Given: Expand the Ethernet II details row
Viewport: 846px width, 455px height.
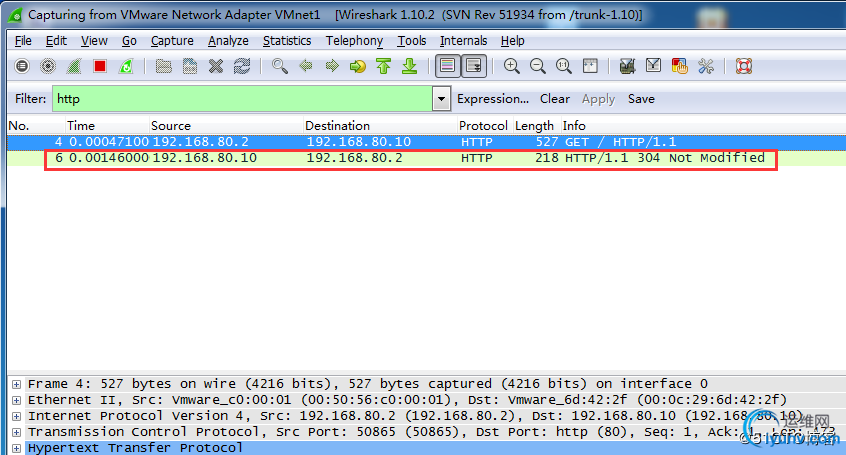Looking at the screenshot, I should pos(16,400).
